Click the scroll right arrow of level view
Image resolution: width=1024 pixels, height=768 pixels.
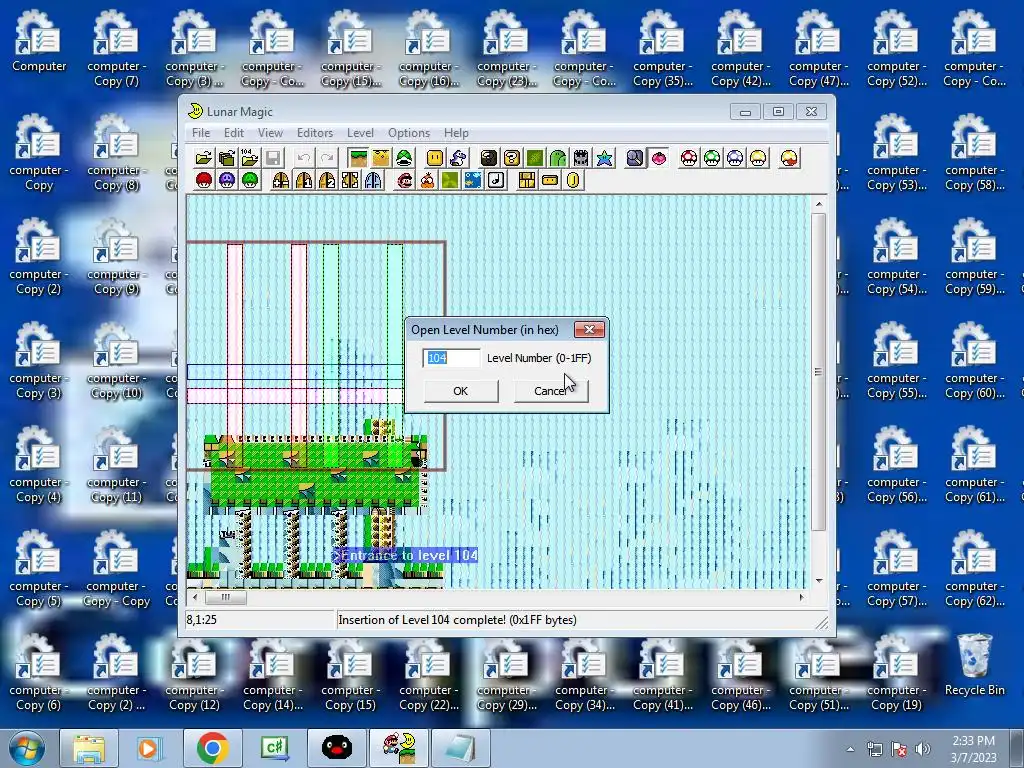click(802, 597)
